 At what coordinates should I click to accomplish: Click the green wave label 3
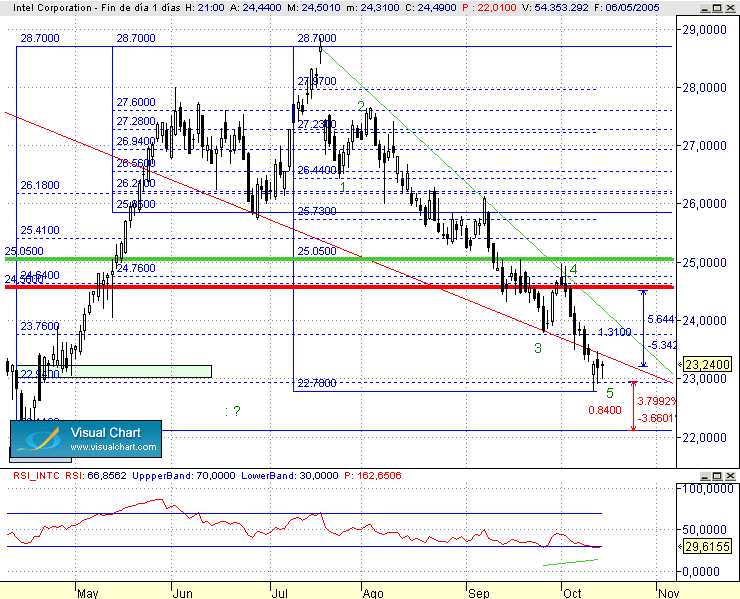click(x=538, y=348)
